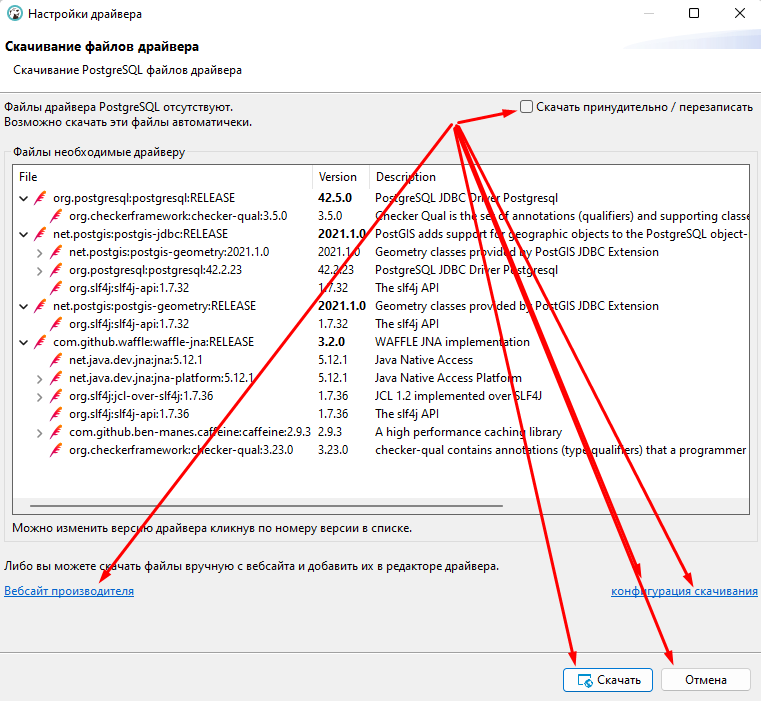Click the feather icon of org.postgresql:postgresql:RELEASE

pos(40,198)
